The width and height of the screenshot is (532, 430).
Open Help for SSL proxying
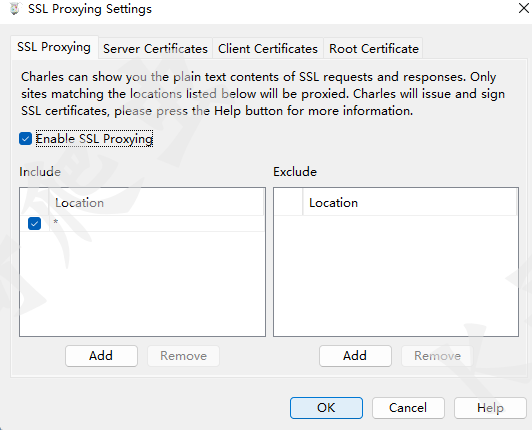pos(490,408)
